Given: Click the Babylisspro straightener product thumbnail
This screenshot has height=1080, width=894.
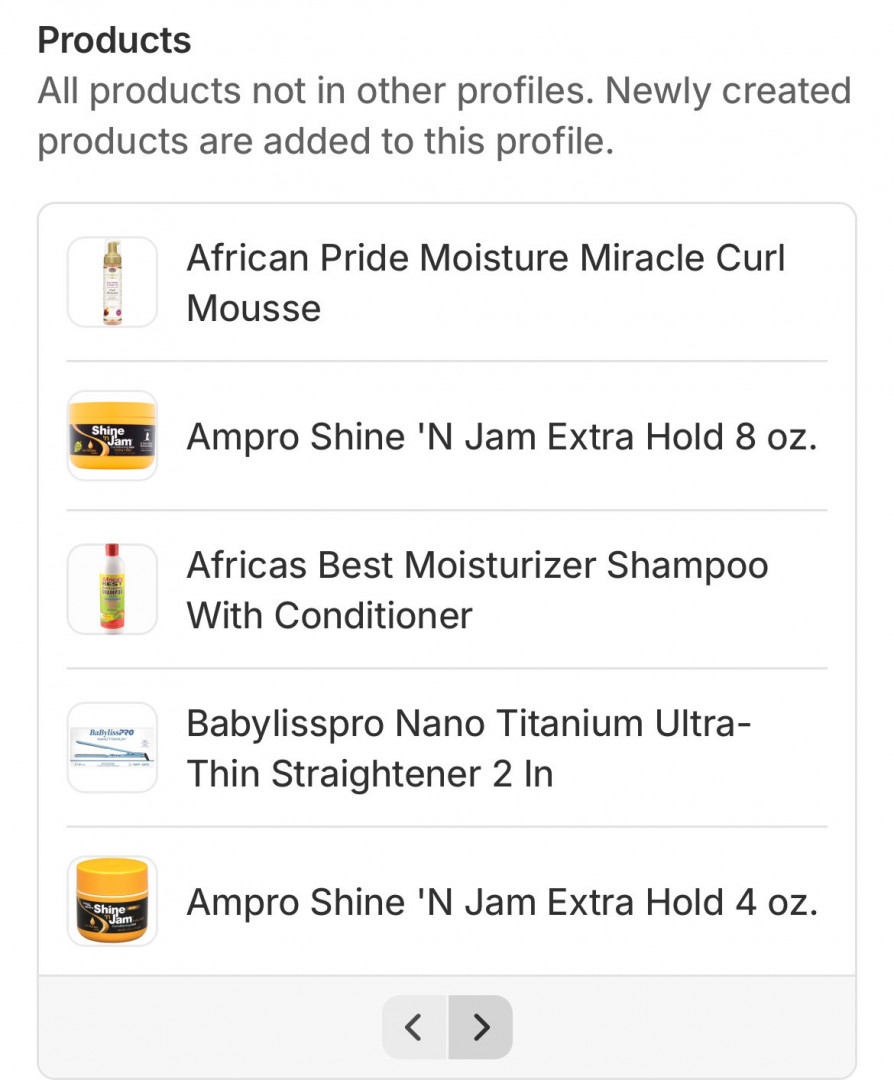Looking at the screenshot, I should click(112, 747).
